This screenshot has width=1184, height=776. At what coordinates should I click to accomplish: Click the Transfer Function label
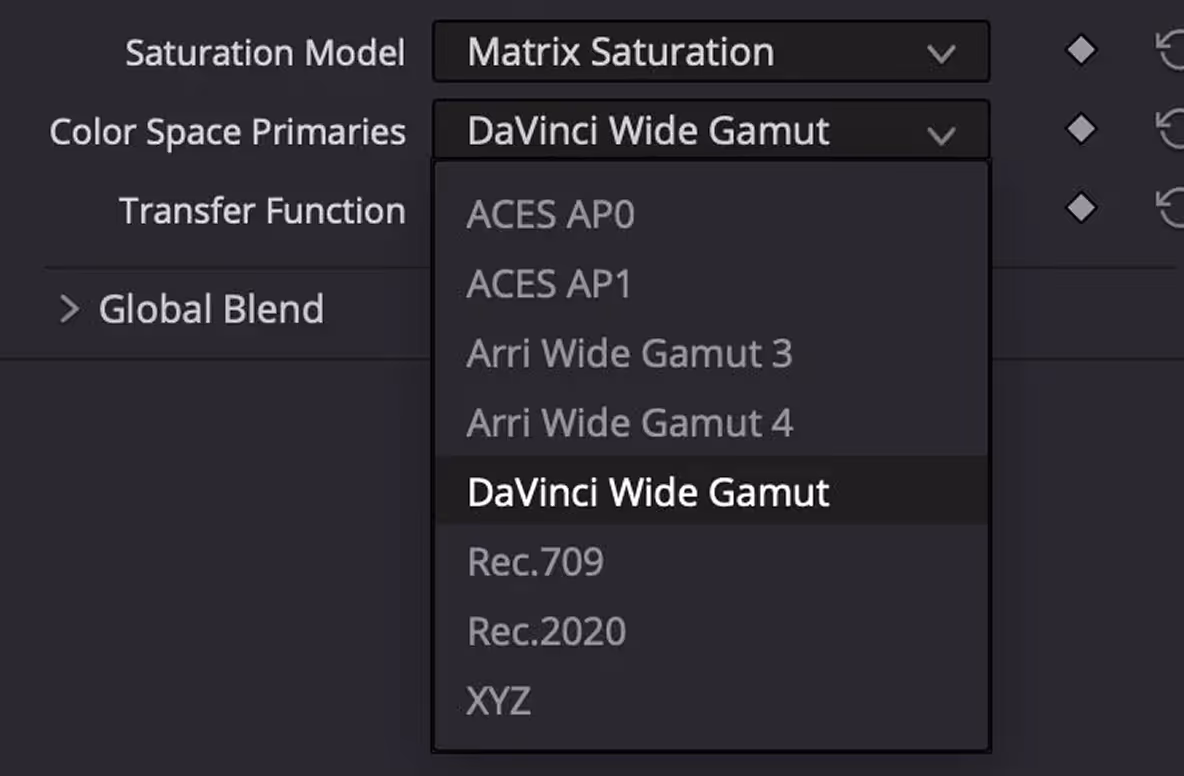(x=262, y=211)
